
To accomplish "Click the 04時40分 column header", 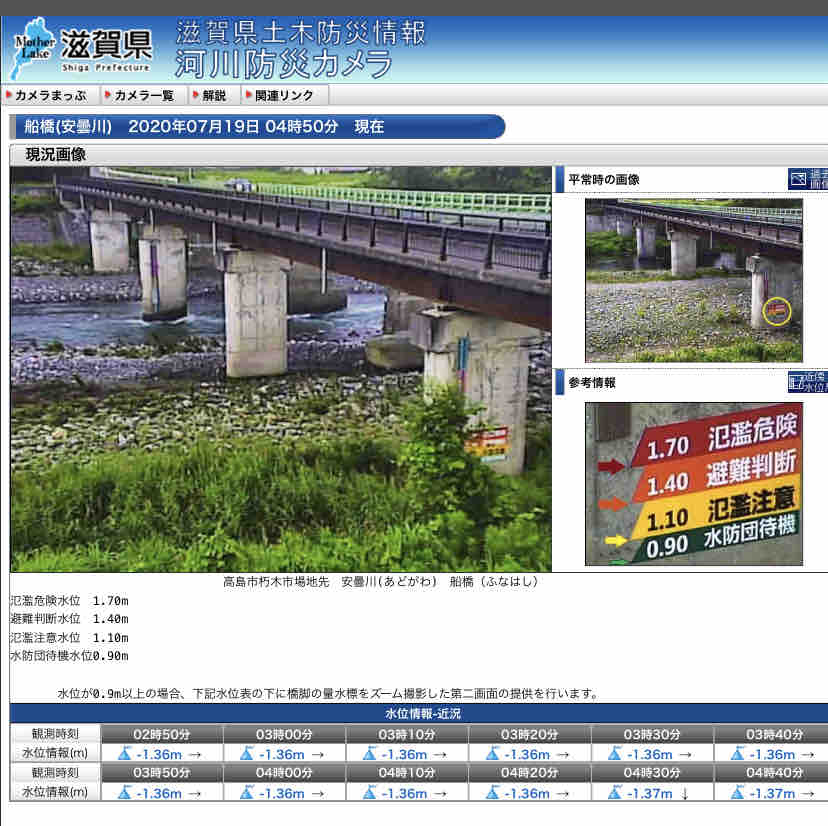I will [x=771, y=773].
